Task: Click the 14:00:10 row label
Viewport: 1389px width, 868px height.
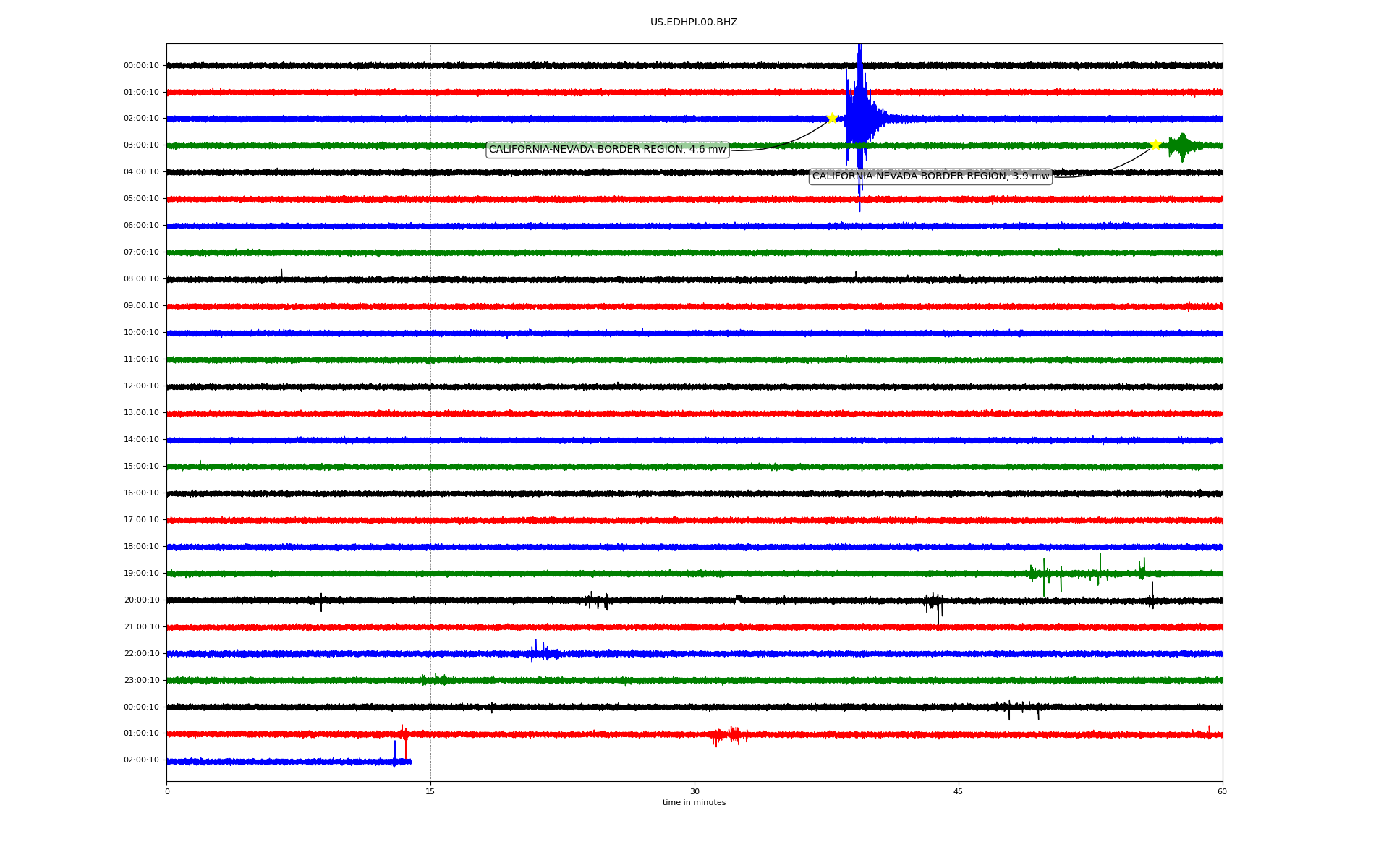Action: pyautogui.click(x=141, y=439)
